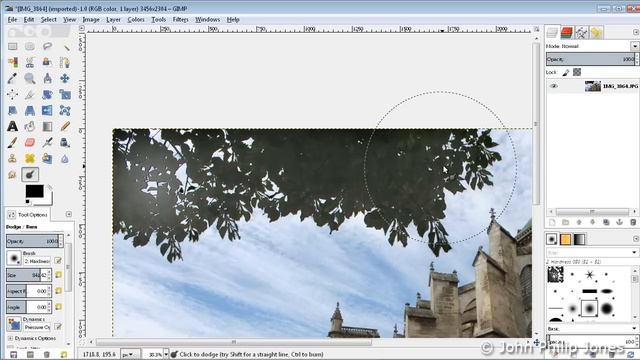Select the Rectangle Select tool
The image size is (640, 360).
click(x=13, y=46)
